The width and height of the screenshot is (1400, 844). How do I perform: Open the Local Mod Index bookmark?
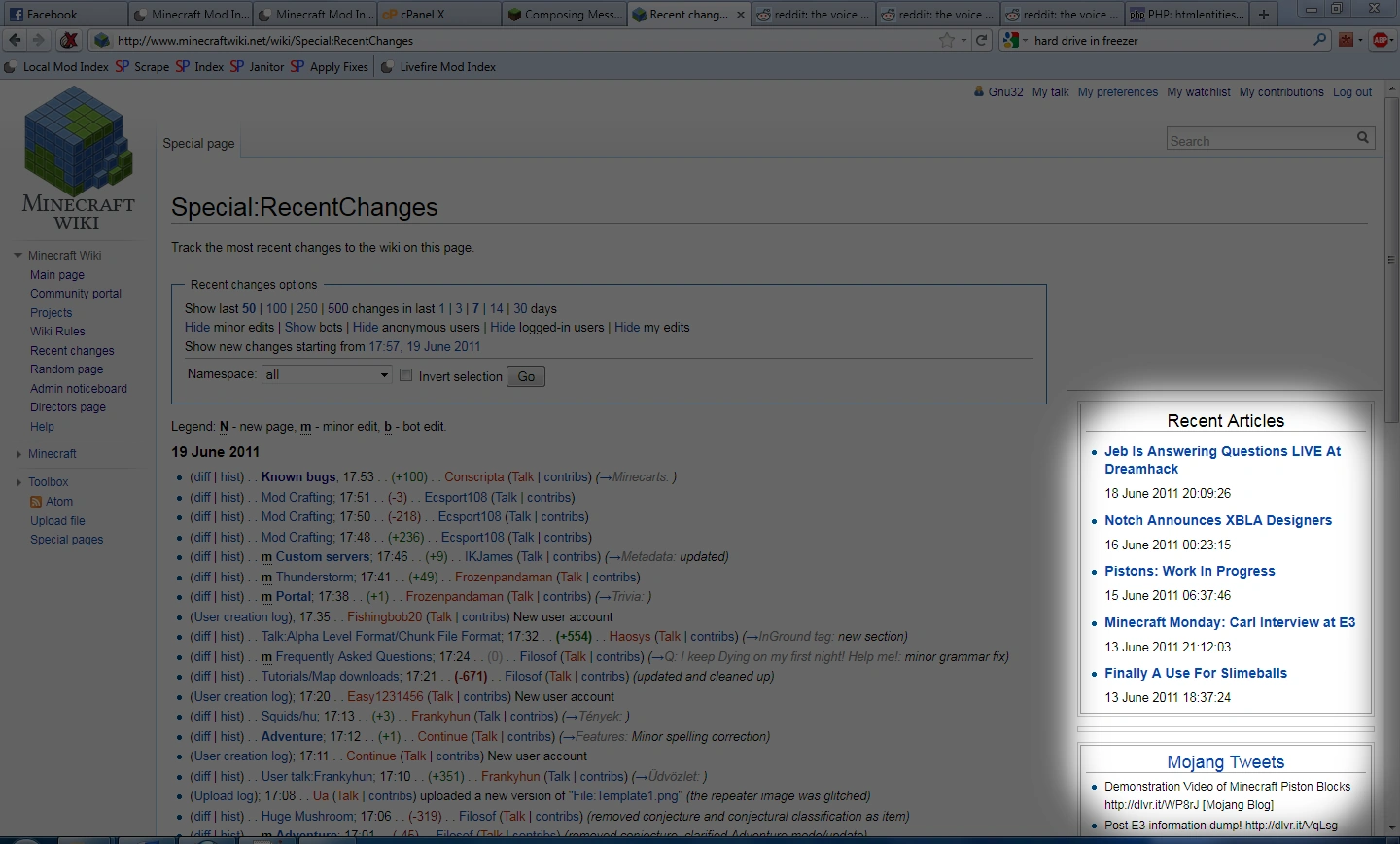(56, 67)
